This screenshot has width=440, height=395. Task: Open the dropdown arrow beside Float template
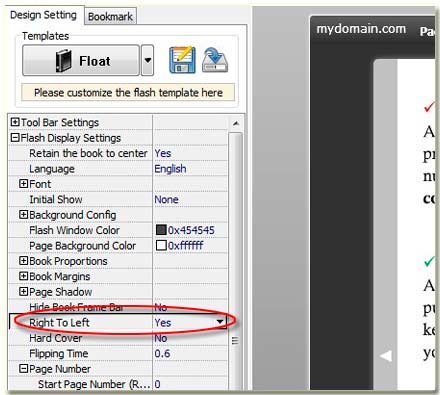tap(147, 61)
